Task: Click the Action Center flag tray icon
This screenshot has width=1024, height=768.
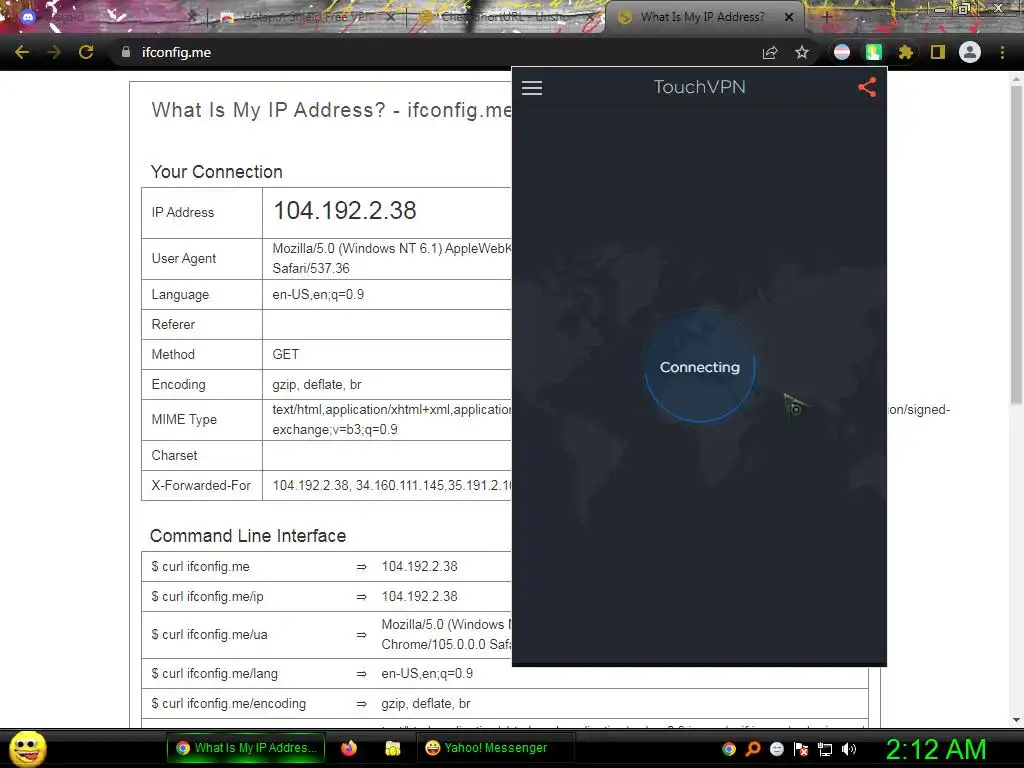Action: coord(801,749)
